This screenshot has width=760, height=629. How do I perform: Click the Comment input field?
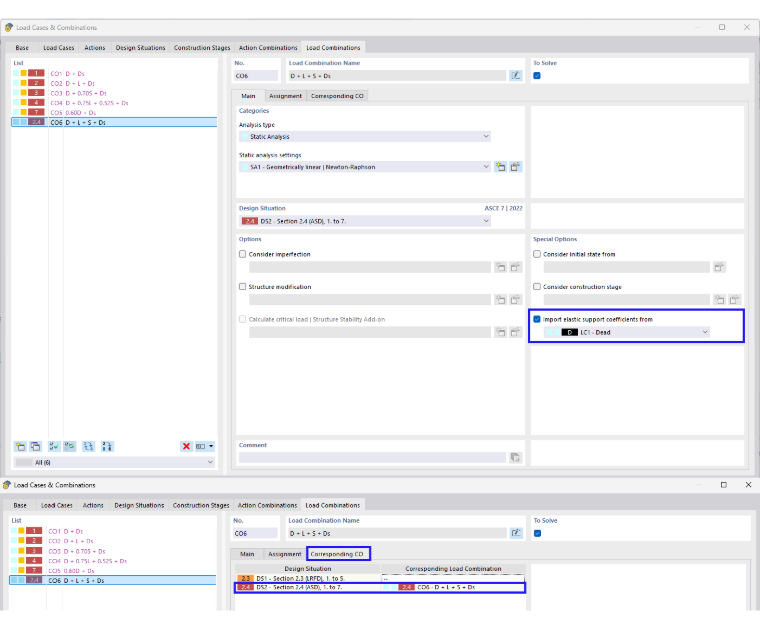[372, 457]
